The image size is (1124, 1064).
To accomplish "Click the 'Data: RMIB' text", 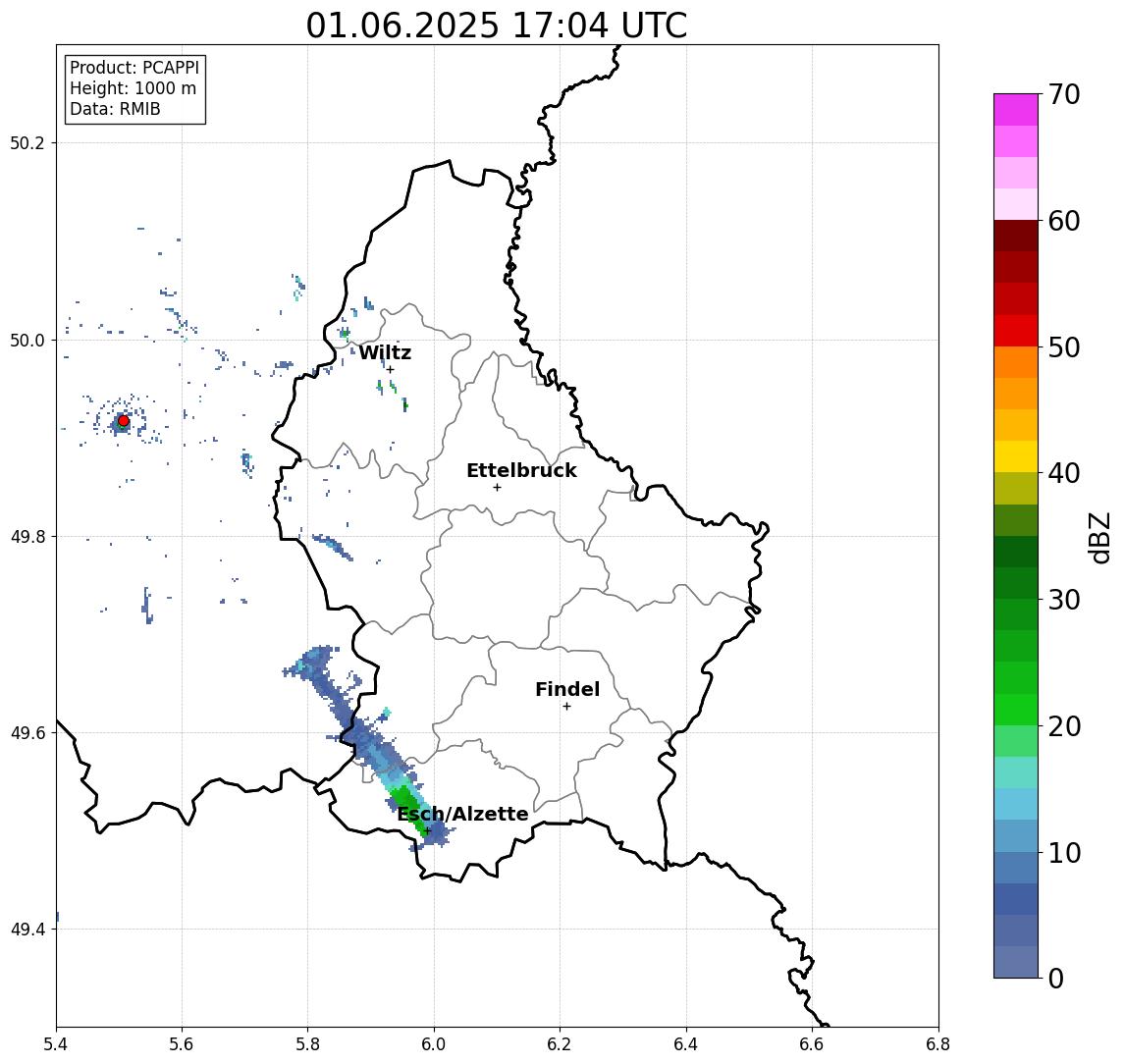I will (115, 109).
